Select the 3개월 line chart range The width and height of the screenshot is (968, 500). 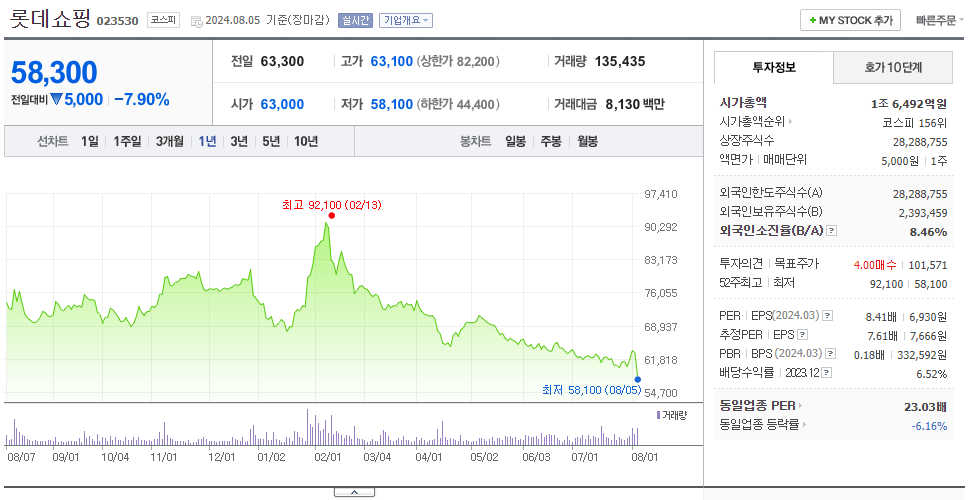click(170, 141)
